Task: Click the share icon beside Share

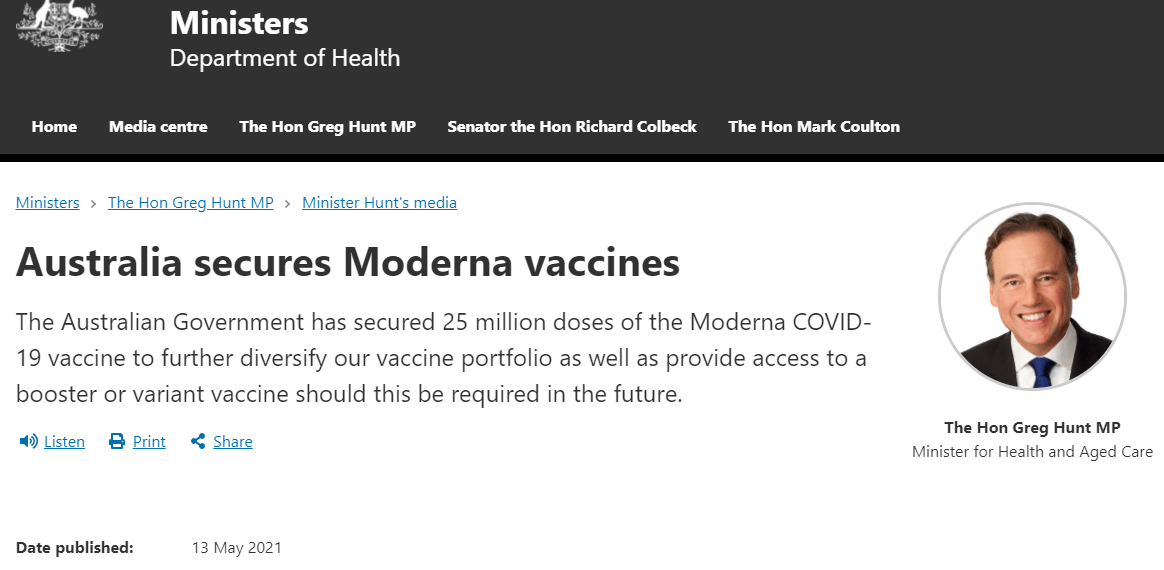Action: [x=198, y=442]
